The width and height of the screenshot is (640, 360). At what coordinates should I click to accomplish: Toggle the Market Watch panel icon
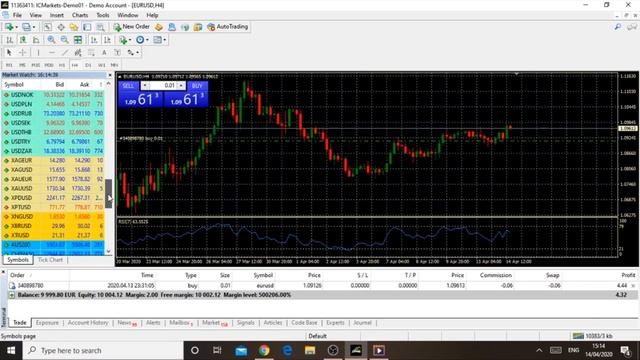48,27
